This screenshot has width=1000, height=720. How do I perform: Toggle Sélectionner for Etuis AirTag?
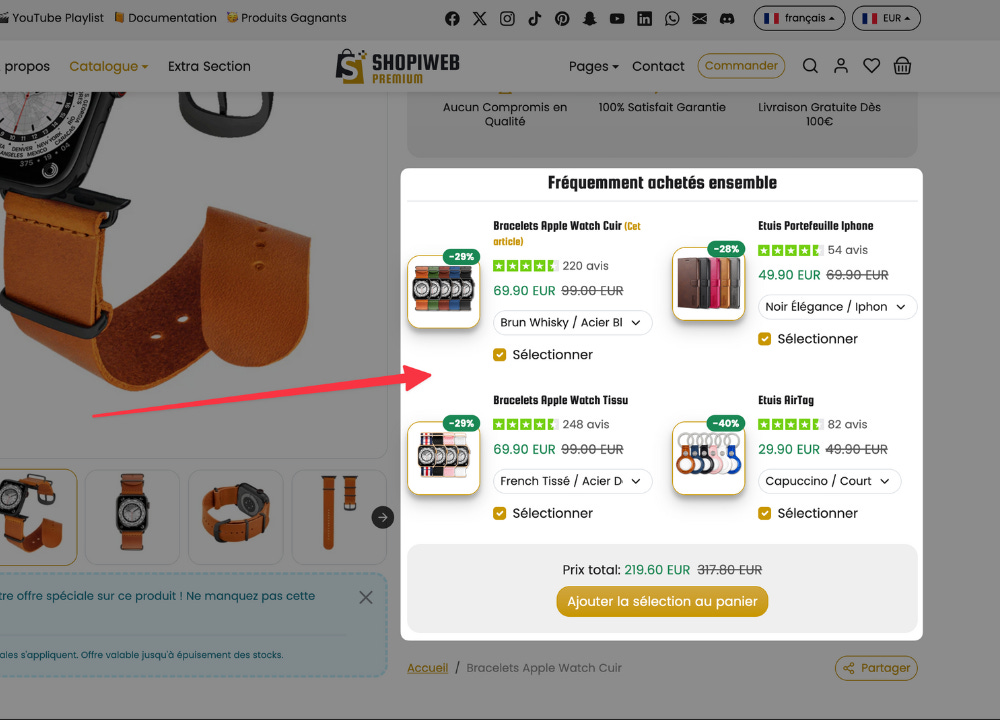click(x=764, y=513)
